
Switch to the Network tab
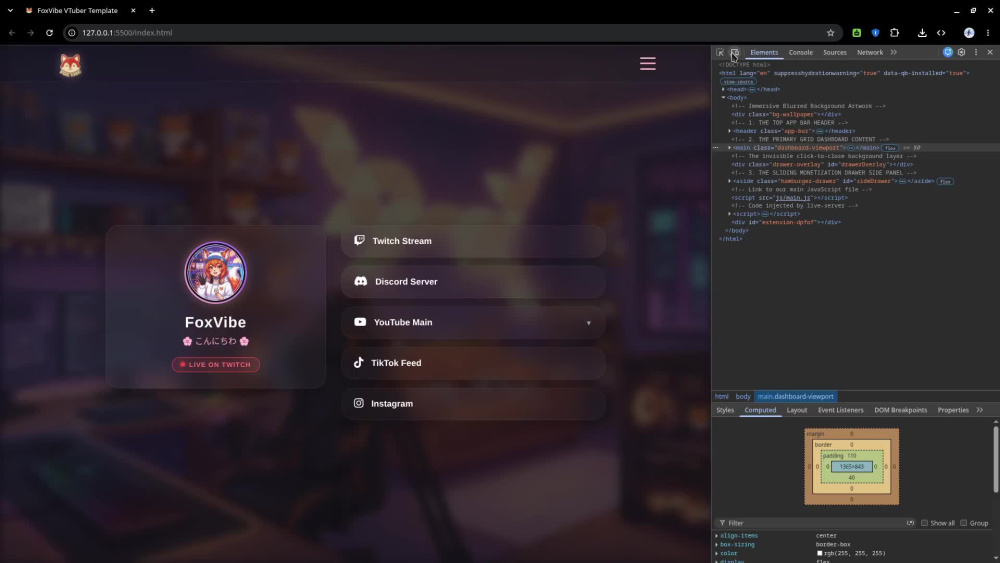(x=870, y=52)
